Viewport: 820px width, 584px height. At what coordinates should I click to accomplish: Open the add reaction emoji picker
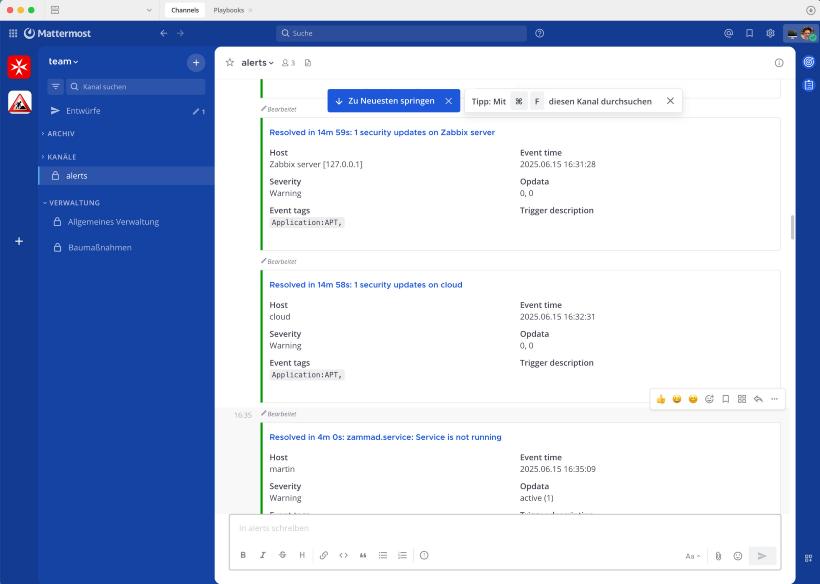tap(709, 399)
